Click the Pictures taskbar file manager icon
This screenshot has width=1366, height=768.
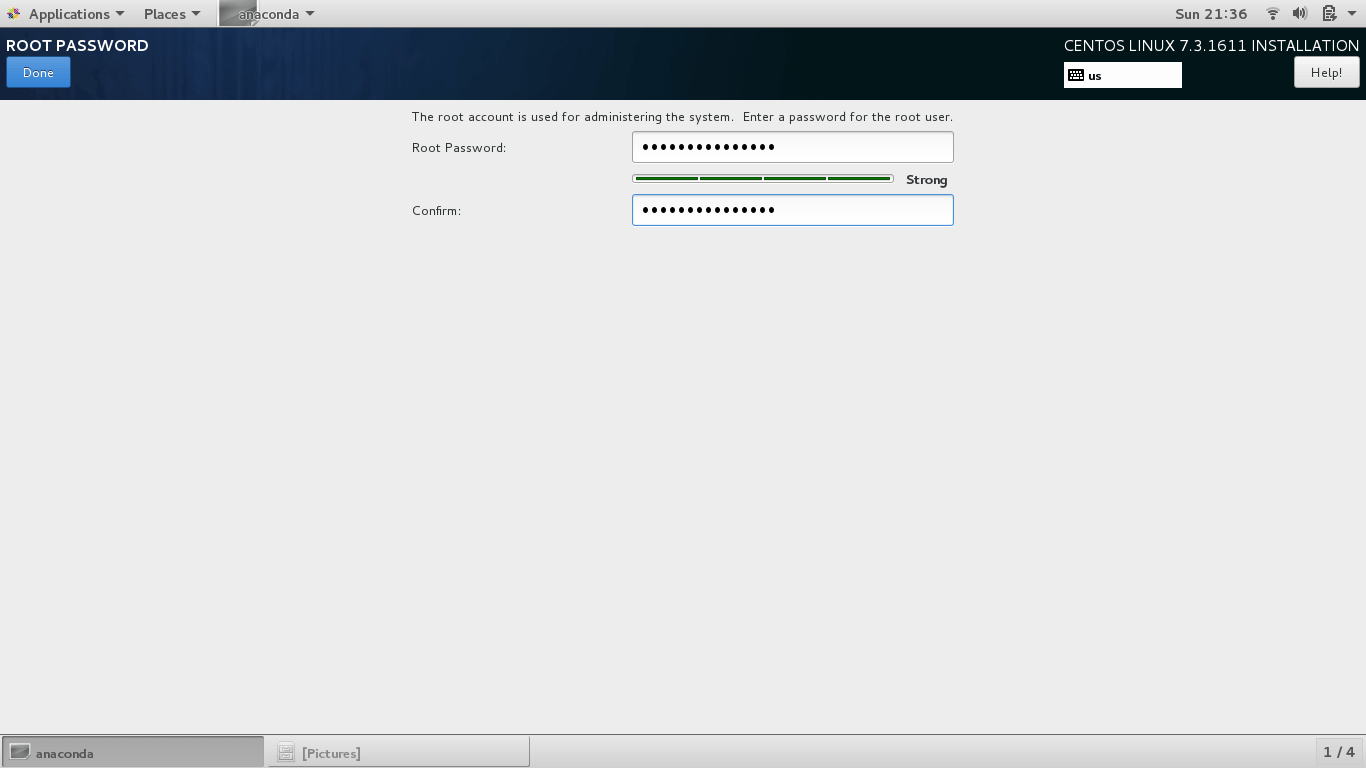pyautogui.click(x=285, y=752)
